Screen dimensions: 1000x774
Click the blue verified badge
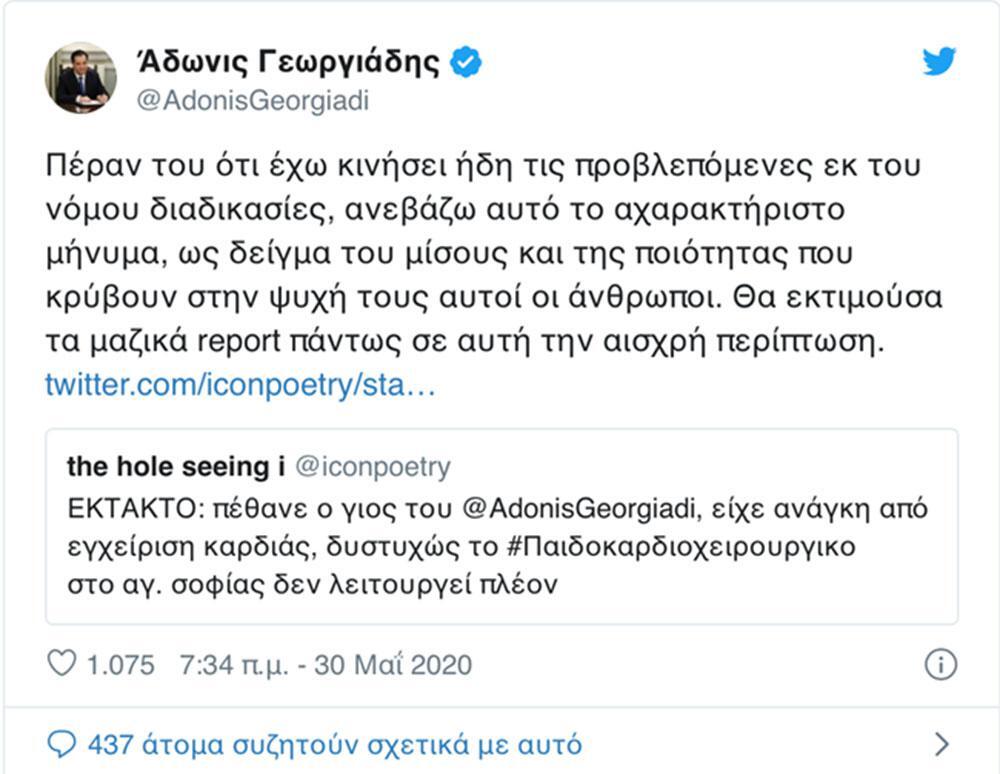(x=465, y=62)
